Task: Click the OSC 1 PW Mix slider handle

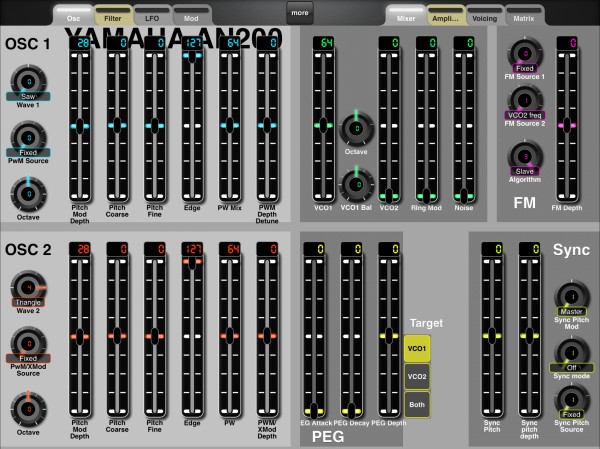Action: (230, 126)
